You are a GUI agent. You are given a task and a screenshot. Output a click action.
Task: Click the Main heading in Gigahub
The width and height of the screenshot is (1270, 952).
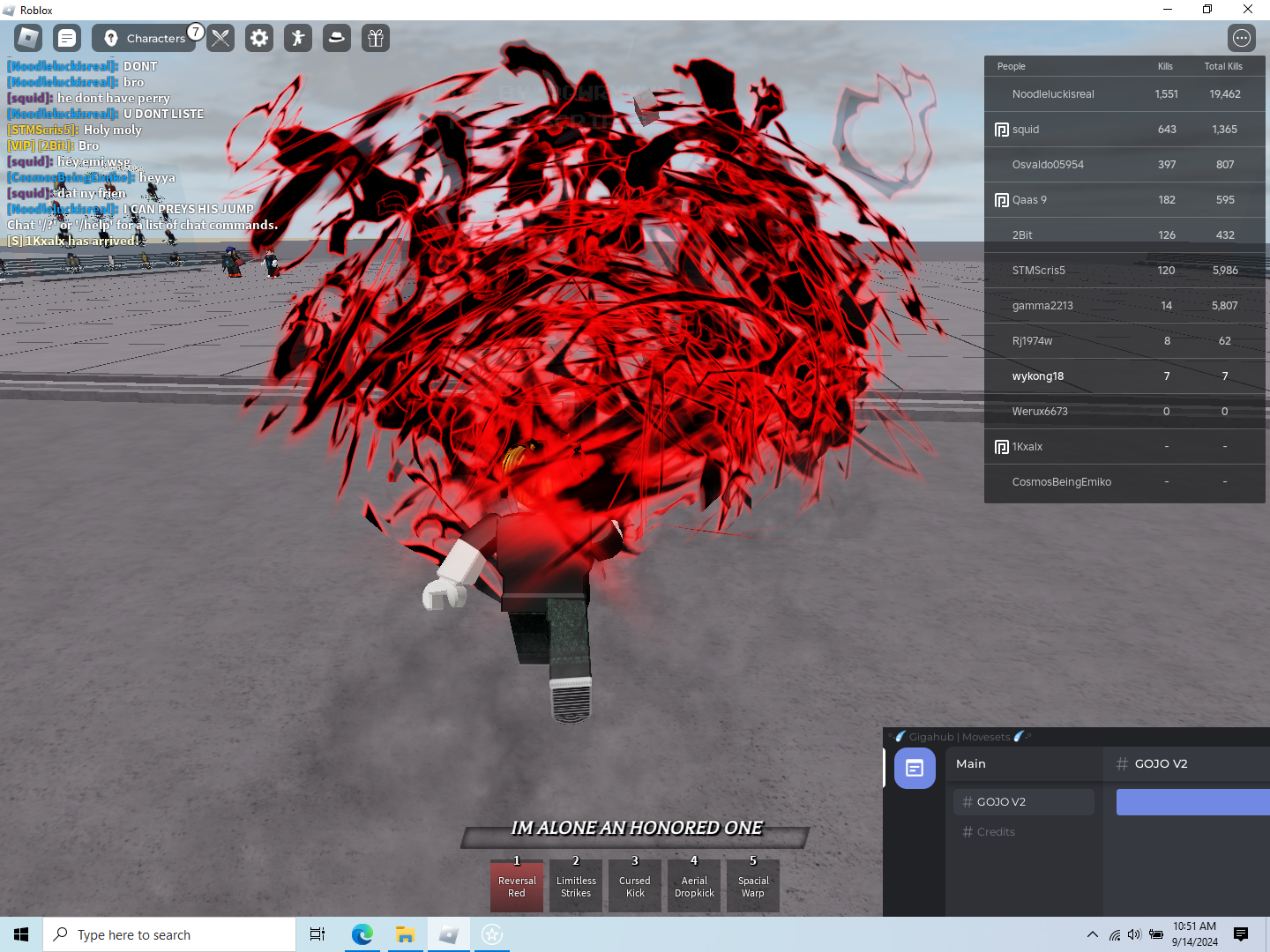tap(971, 764)
